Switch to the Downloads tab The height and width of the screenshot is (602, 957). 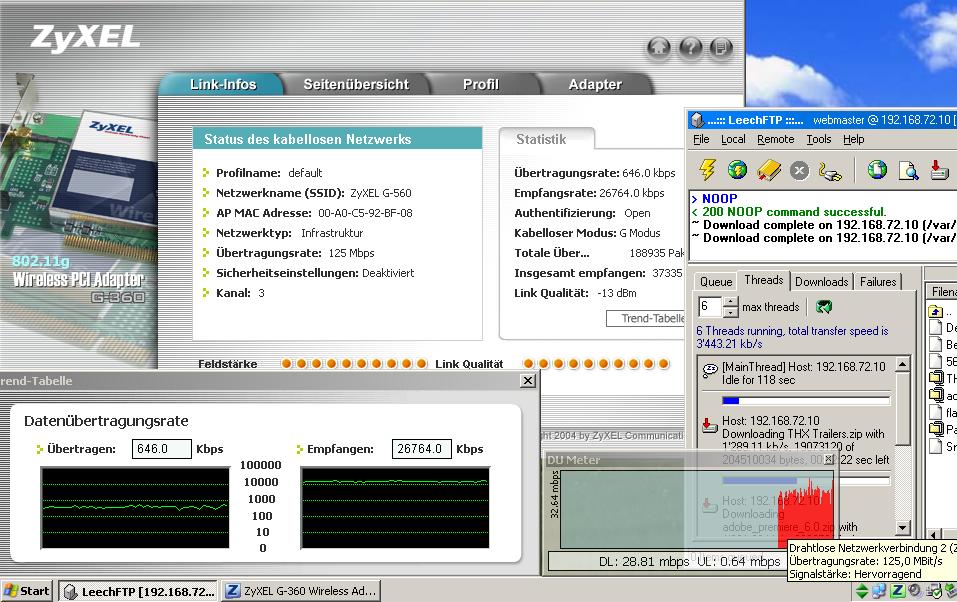(x=821, y=282)
